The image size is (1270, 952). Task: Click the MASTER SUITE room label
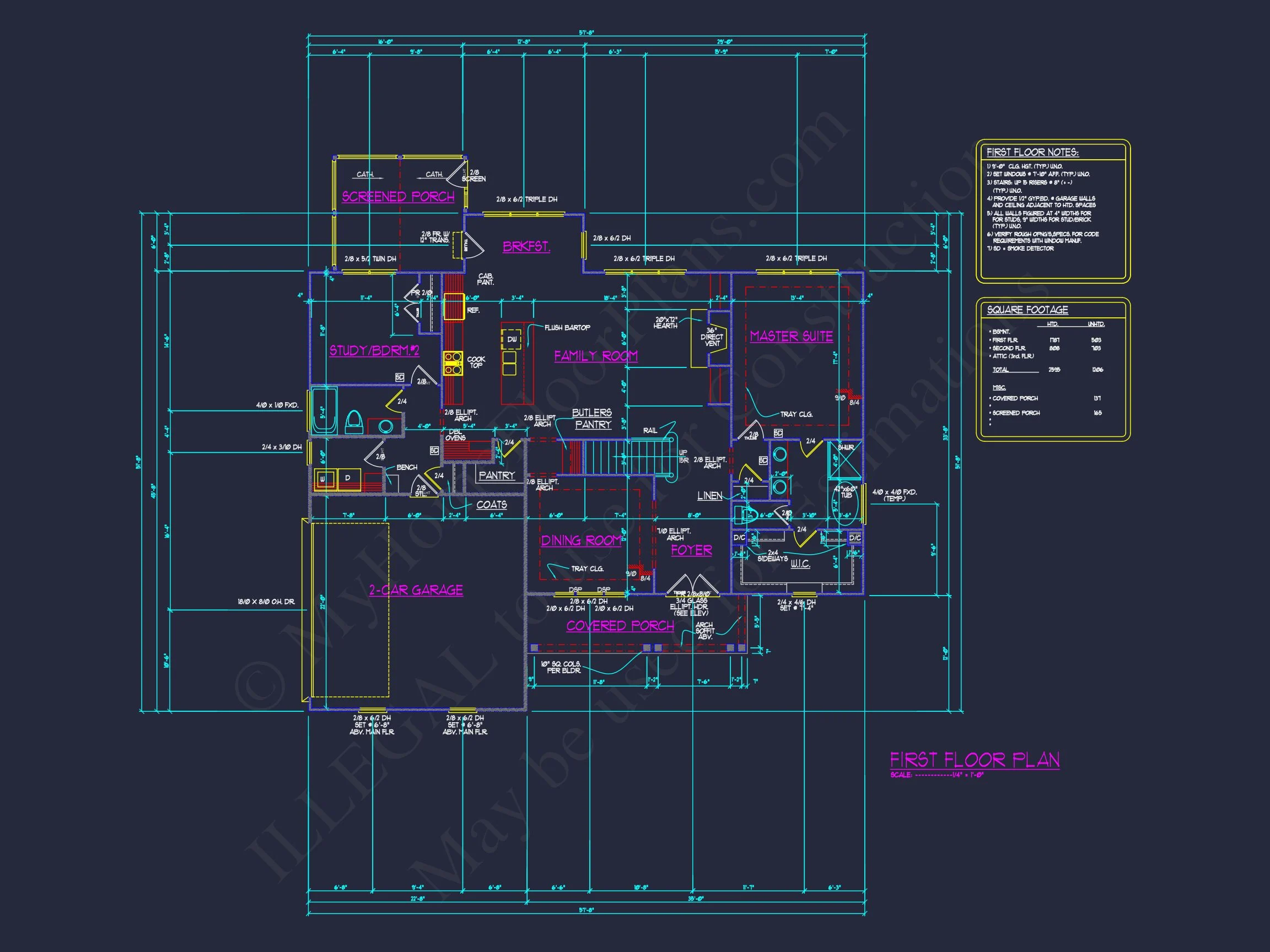pyautogui.click(x=790, y=336)
